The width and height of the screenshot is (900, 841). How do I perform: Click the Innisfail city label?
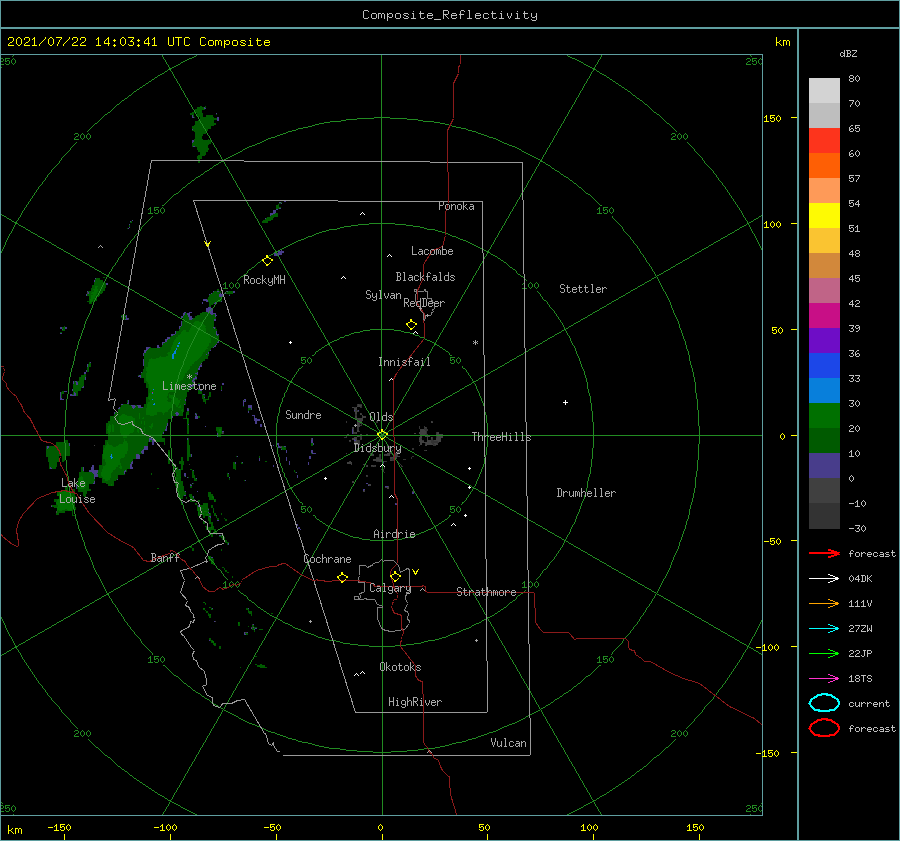(x=404, y=362)
